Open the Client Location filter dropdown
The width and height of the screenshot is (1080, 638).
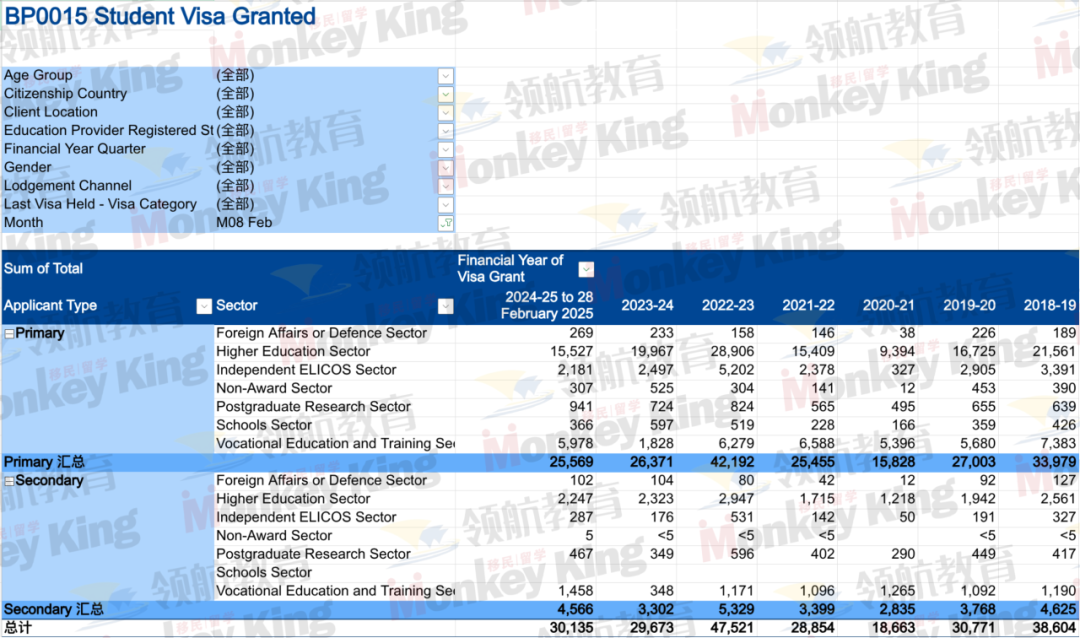coord(446,112)
